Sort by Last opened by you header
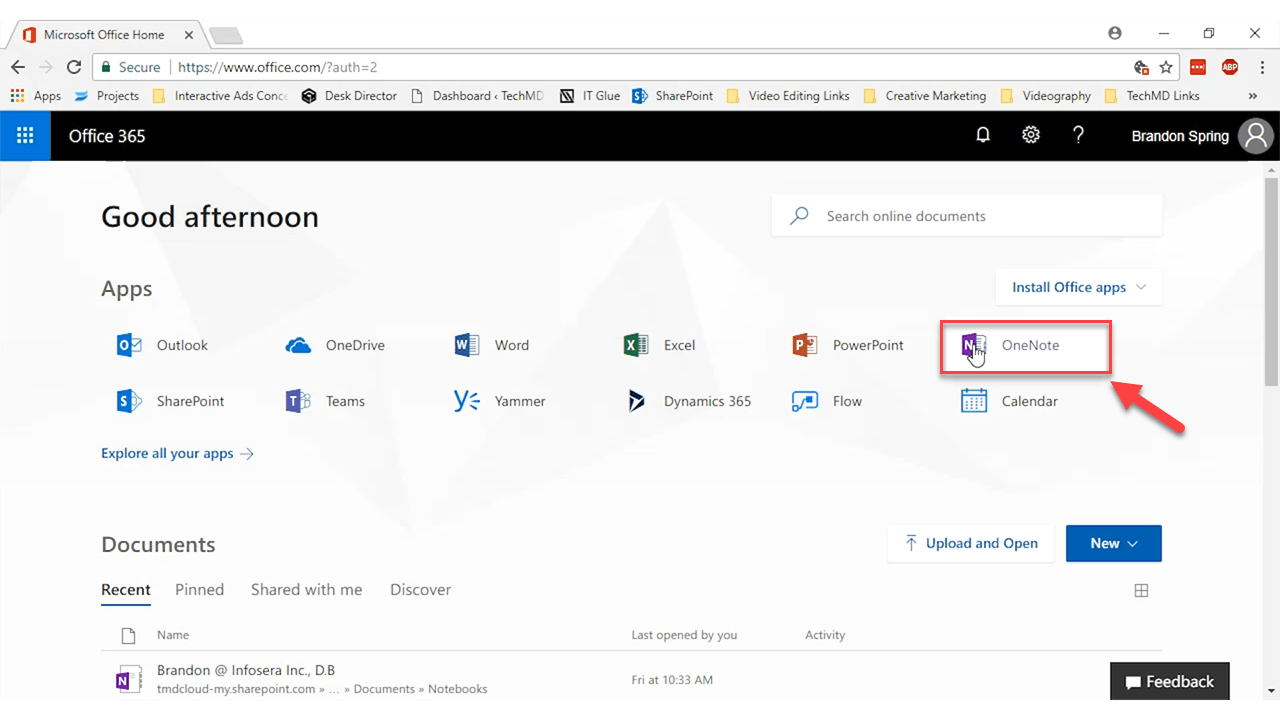The width and height of the screenshot is (1280, 720). coord(684,635)
